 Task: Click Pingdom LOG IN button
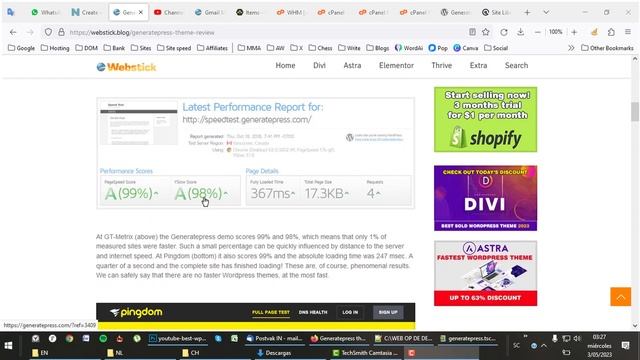tap(350, 312)
